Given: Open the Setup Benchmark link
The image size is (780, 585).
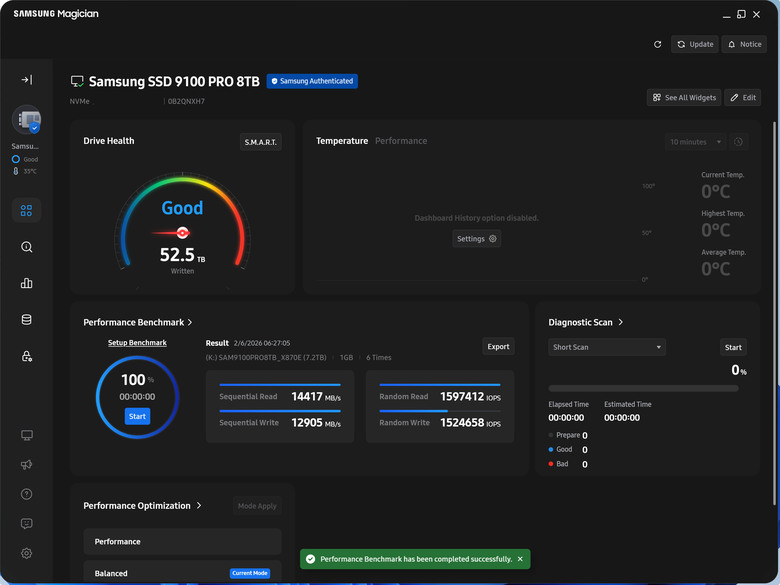Looking at the screenshot, I should tap(137, 343).
